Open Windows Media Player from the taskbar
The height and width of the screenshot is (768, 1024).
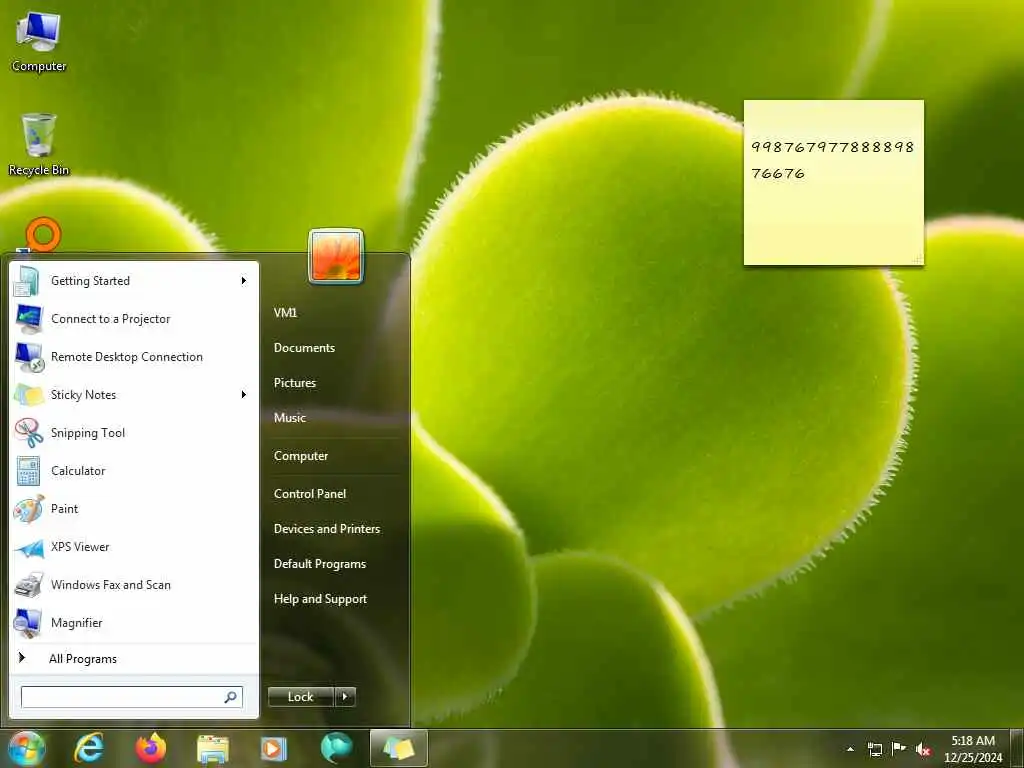click(x=274, y=748)
